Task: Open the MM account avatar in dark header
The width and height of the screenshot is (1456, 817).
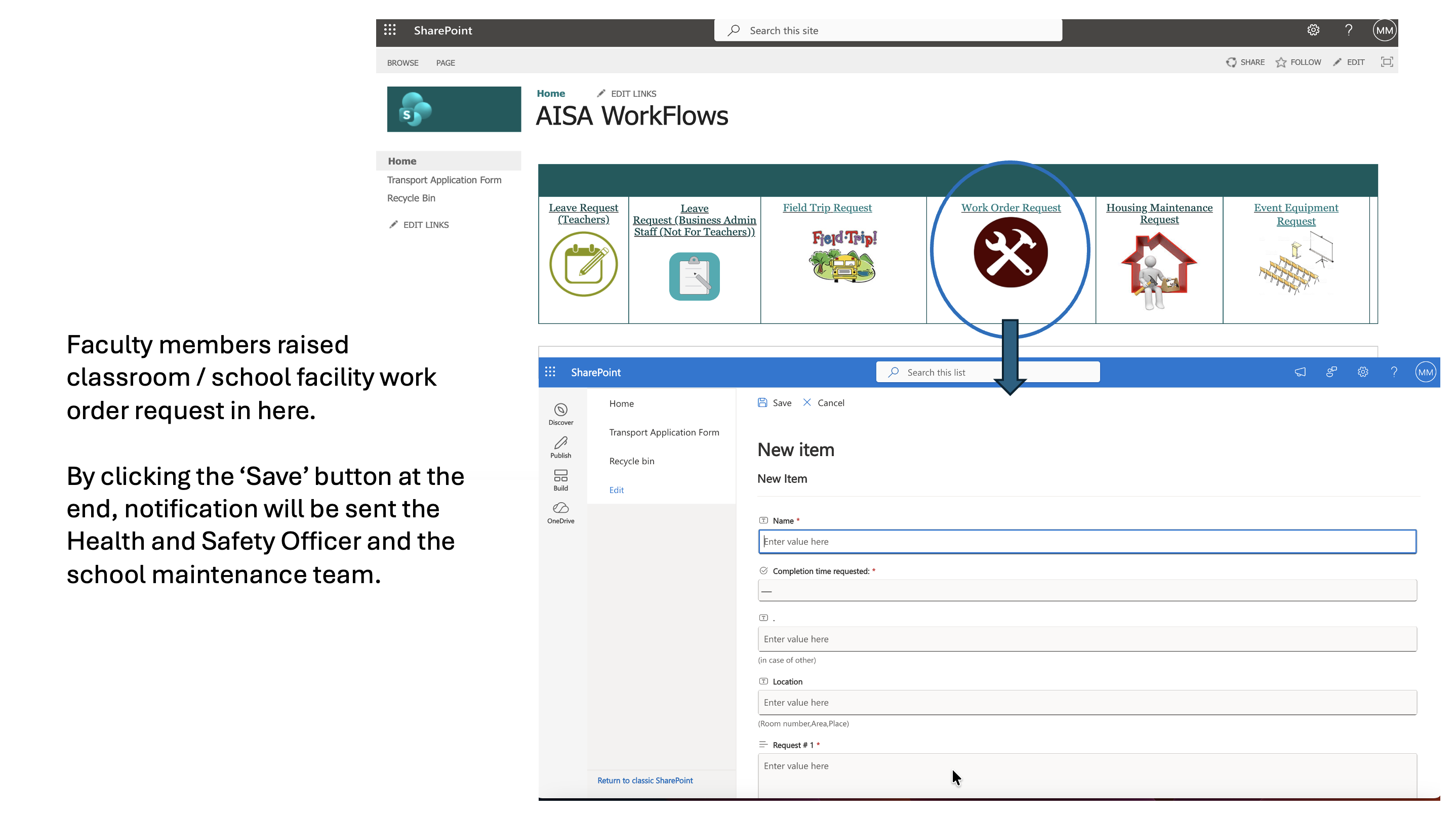Action: [1384, 30]
